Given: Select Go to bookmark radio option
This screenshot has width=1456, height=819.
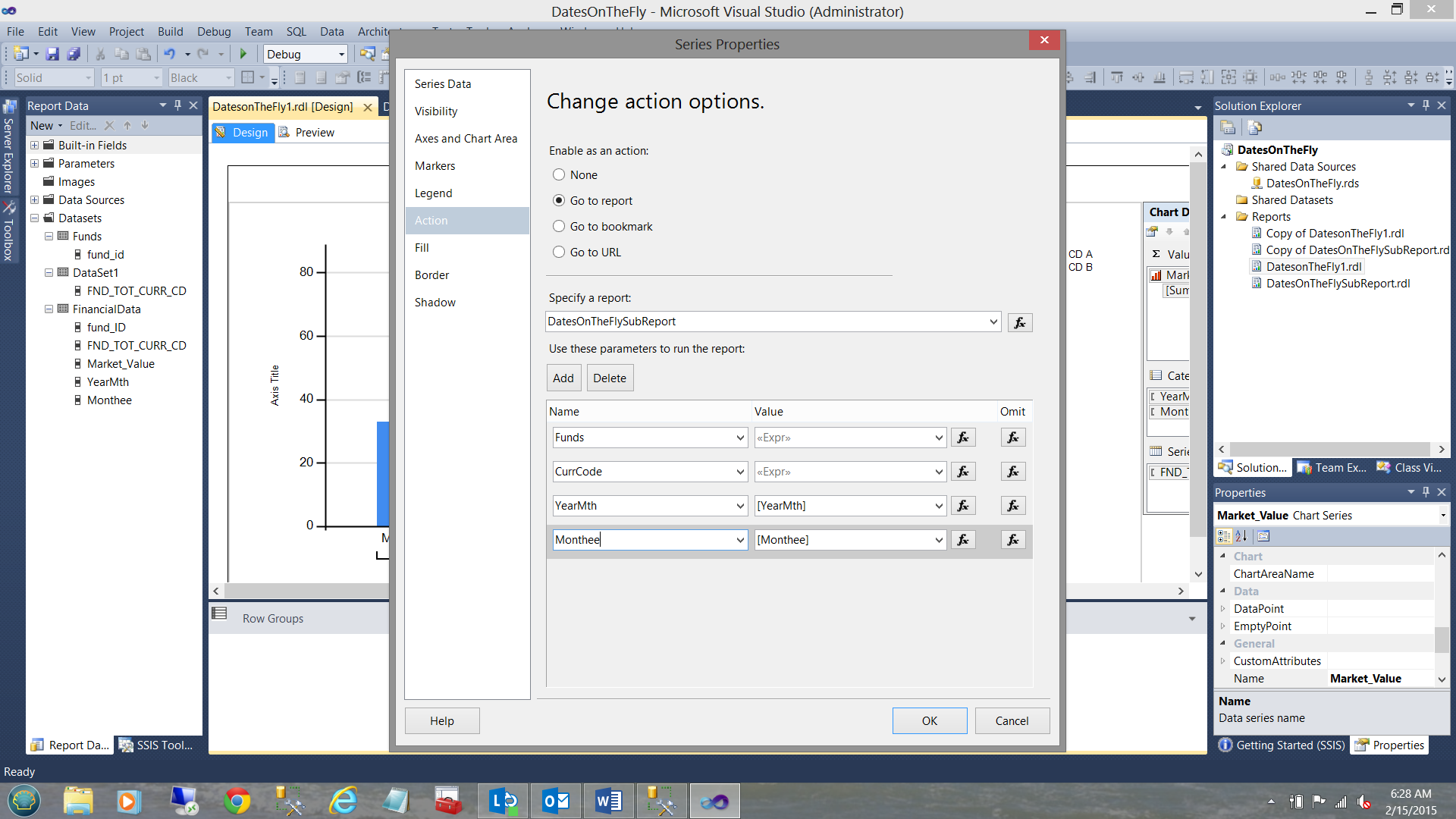Looking at the screenshot, I should [559, 226].
